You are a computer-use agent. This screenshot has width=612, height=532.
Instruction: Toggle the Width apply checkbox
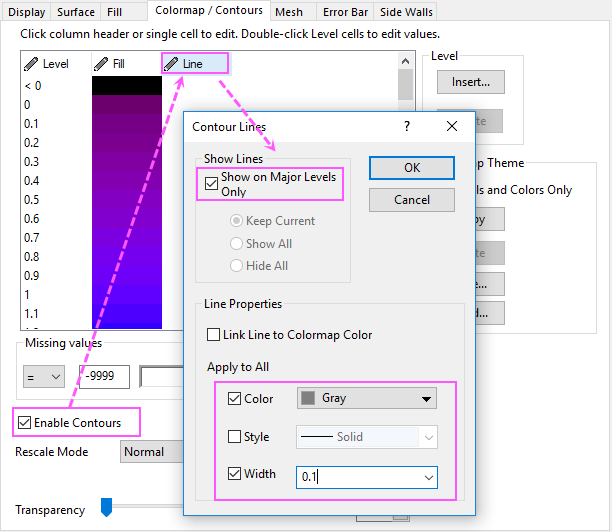tap(234, 474)
